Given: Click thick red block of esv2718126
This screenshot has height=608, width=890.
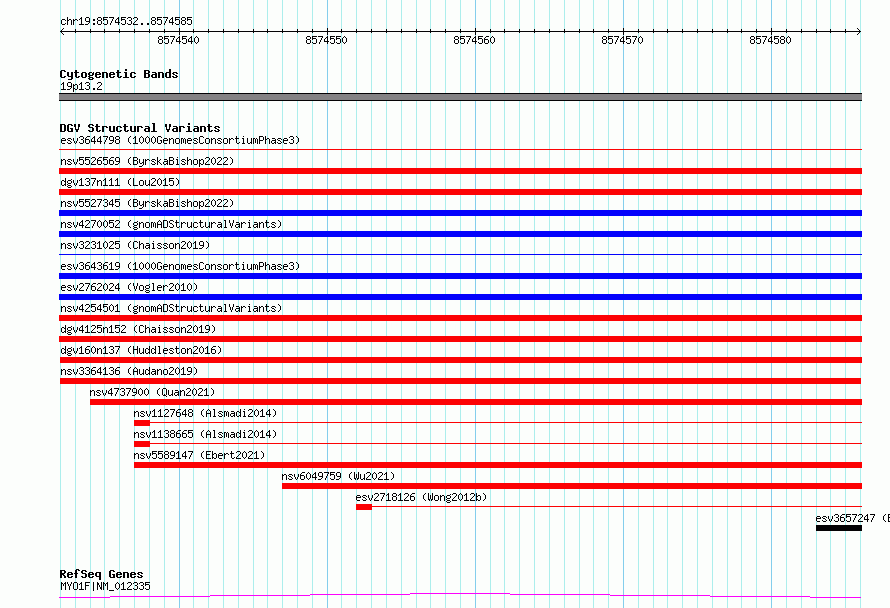Looking at the screenshot, I should 364,507.
